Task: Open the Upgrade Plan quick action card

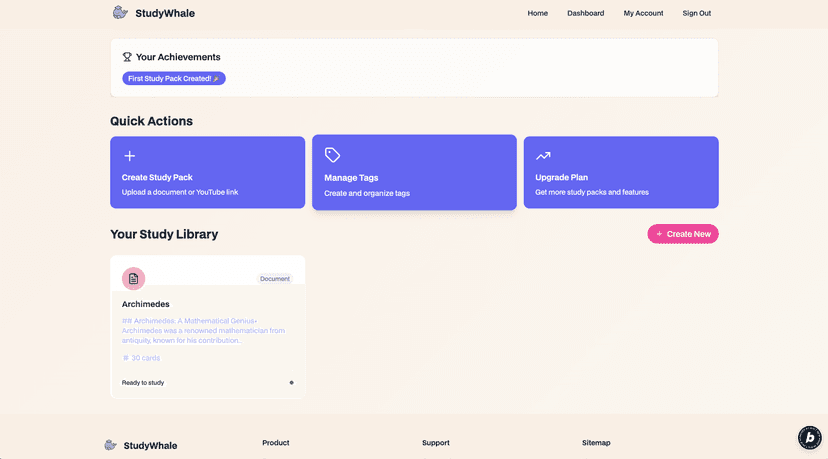Action: coord(621,172)
